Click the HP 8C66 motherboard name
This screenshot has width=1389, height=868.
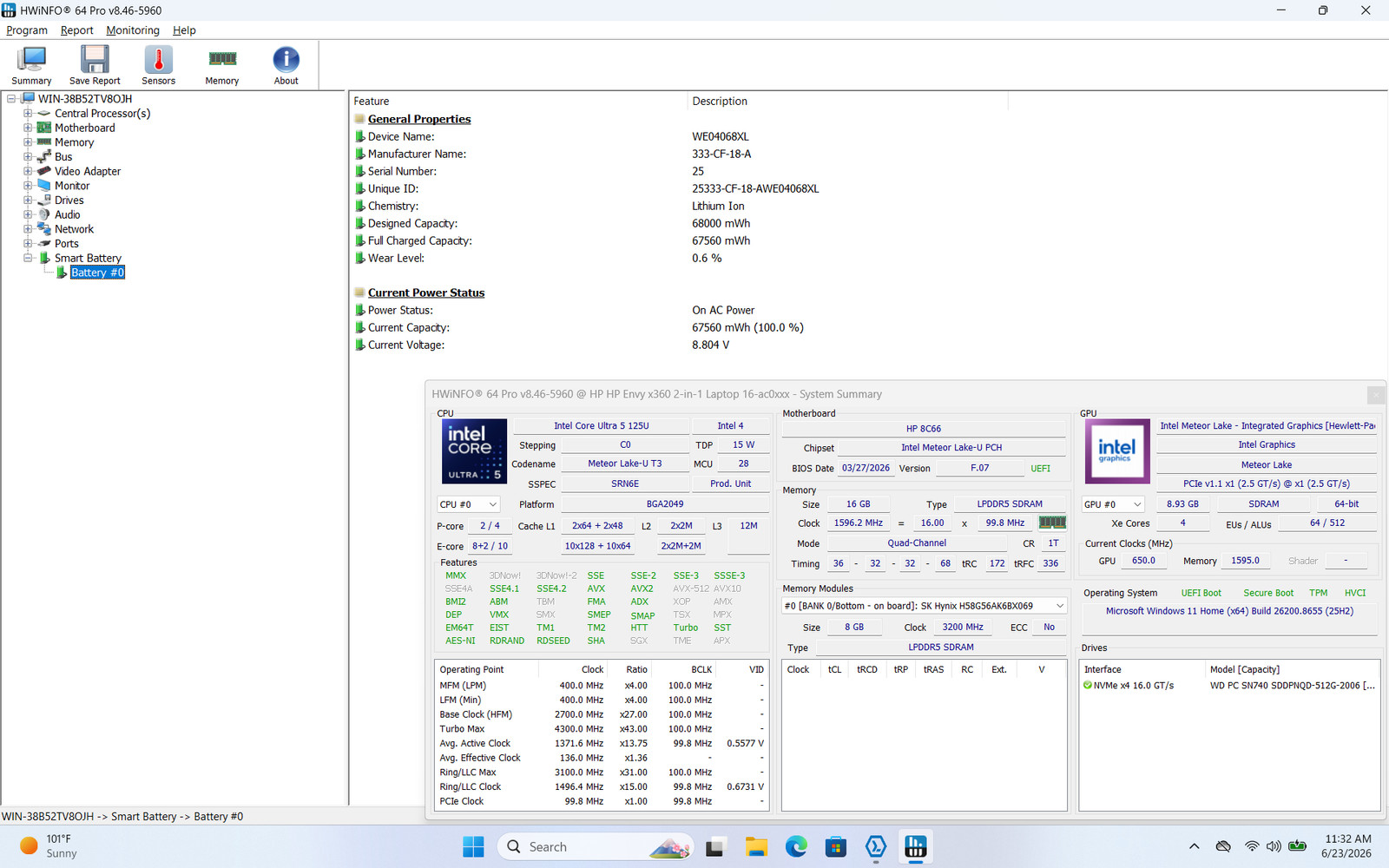(924, 429)
